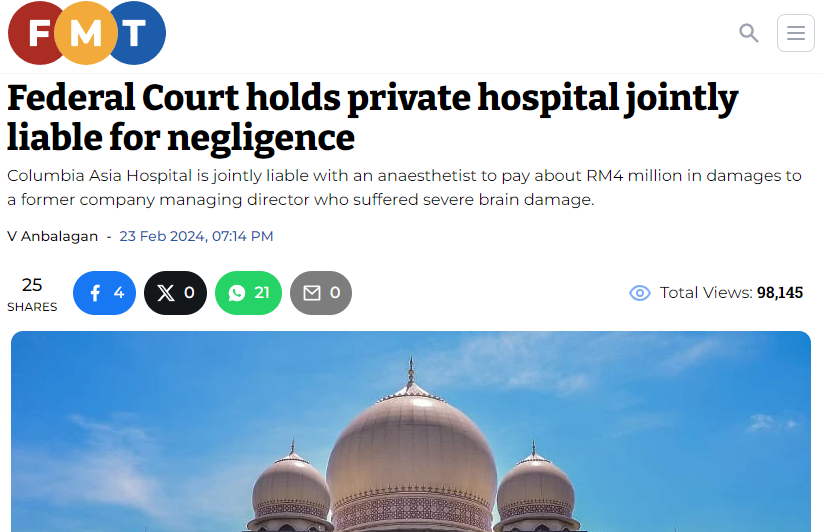Screen dimensions: 822x532
Task: Open the hamburger menu button
Action: click(x=796, y=33)
